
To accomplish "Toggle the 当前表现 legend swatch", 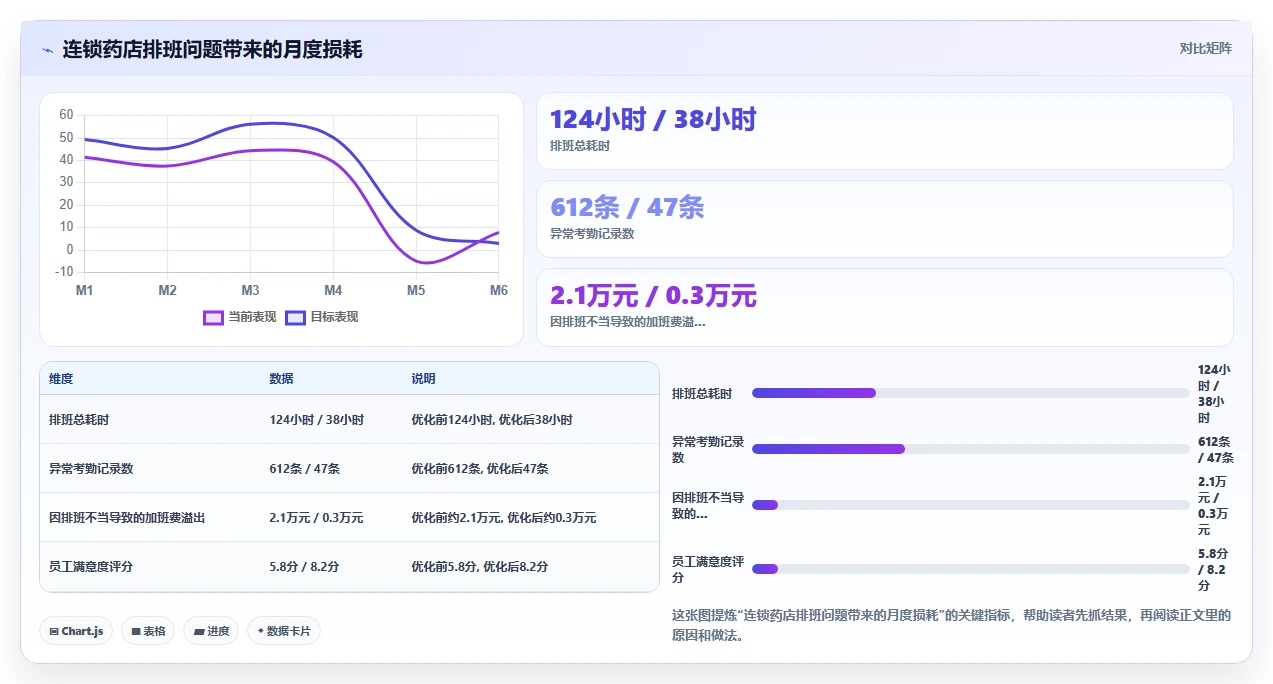I will (x=213, y=317).
